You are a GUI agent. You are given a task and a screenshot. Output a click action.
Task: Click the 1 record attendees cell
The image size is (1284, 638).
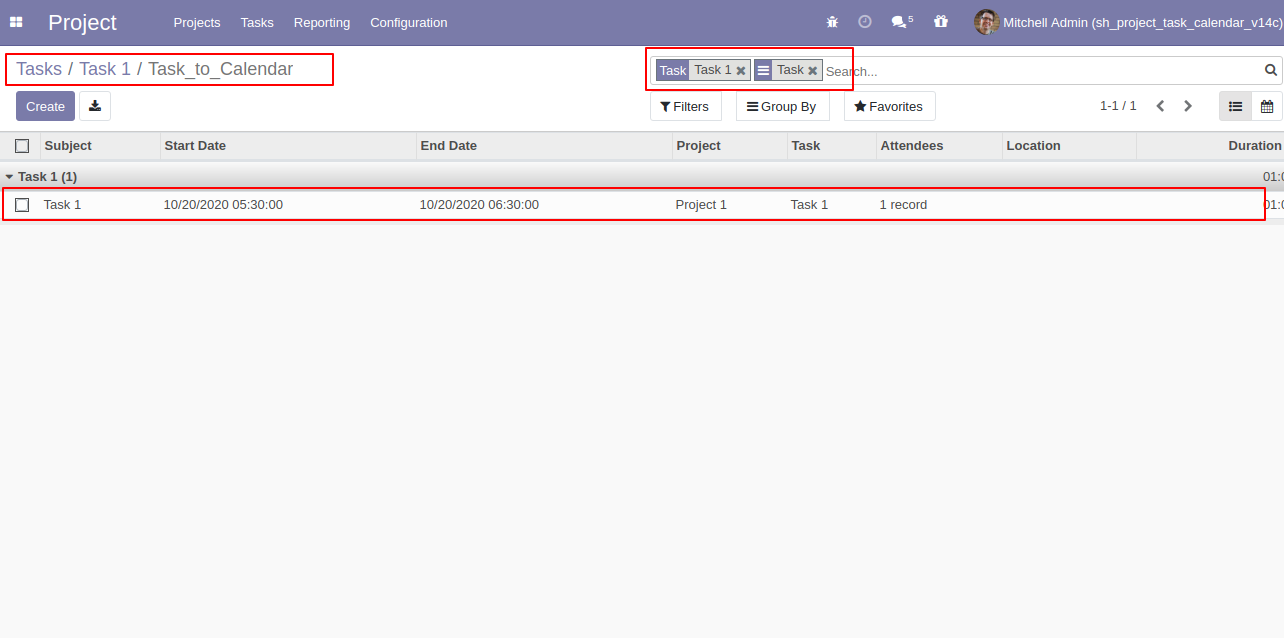coord(903,205)
